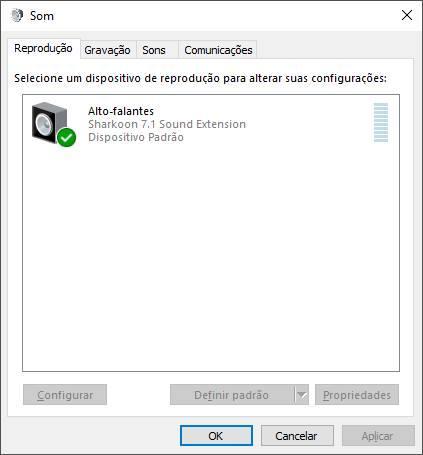Click the Aplicar button
This screenshot has width=423, height=455.
coord(378,435)
